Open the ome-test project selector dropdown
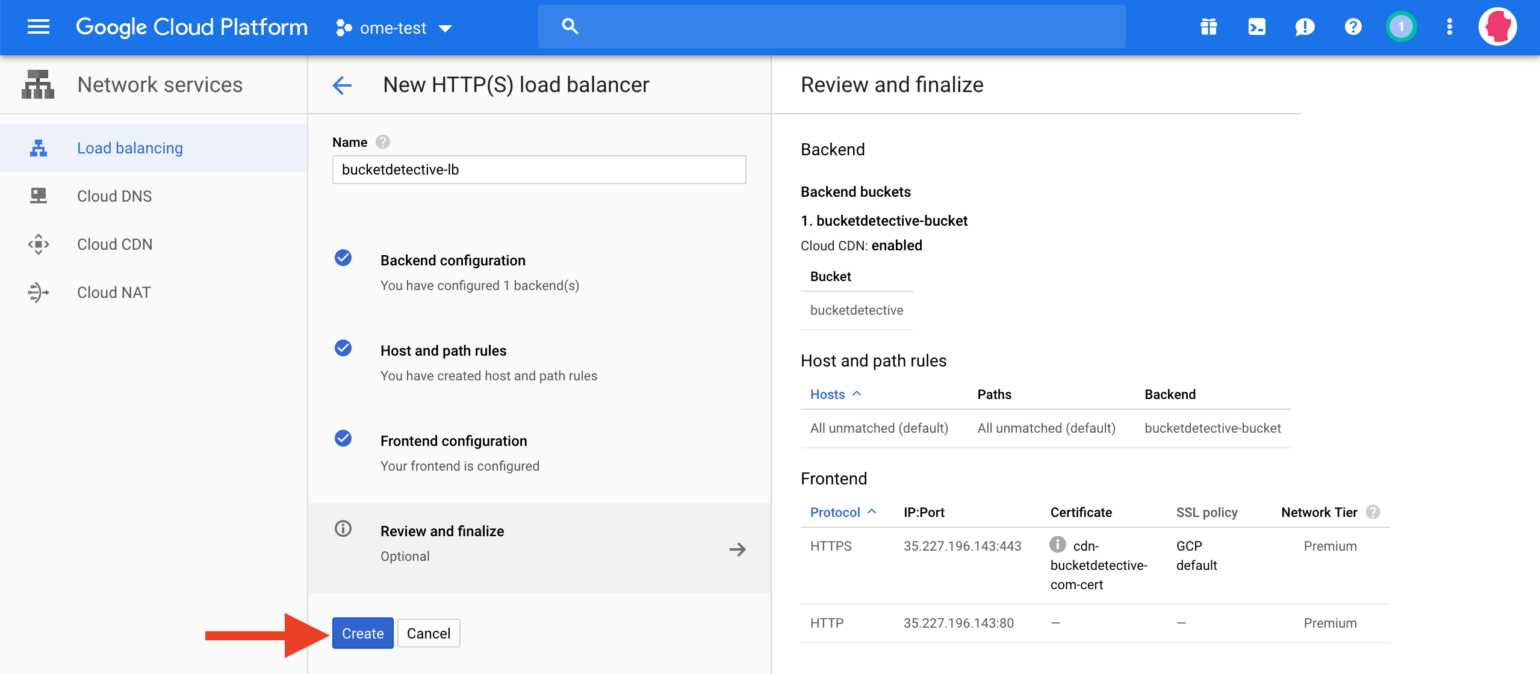This screenshot has width=1540, height=674. point(394,28)
